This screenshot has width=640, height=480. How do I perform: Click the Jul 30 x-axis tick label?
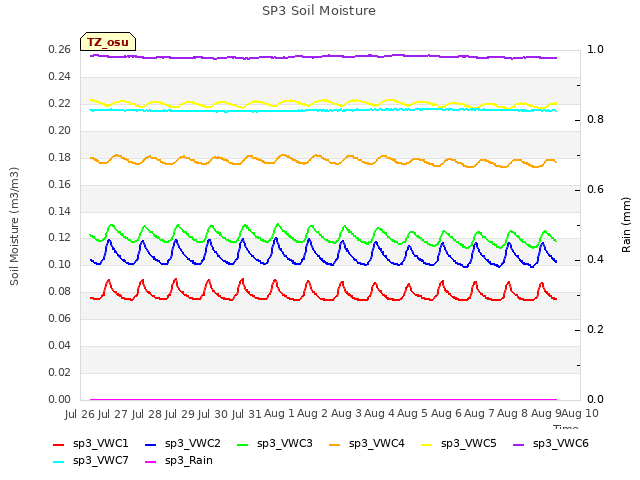coord(213,414)
